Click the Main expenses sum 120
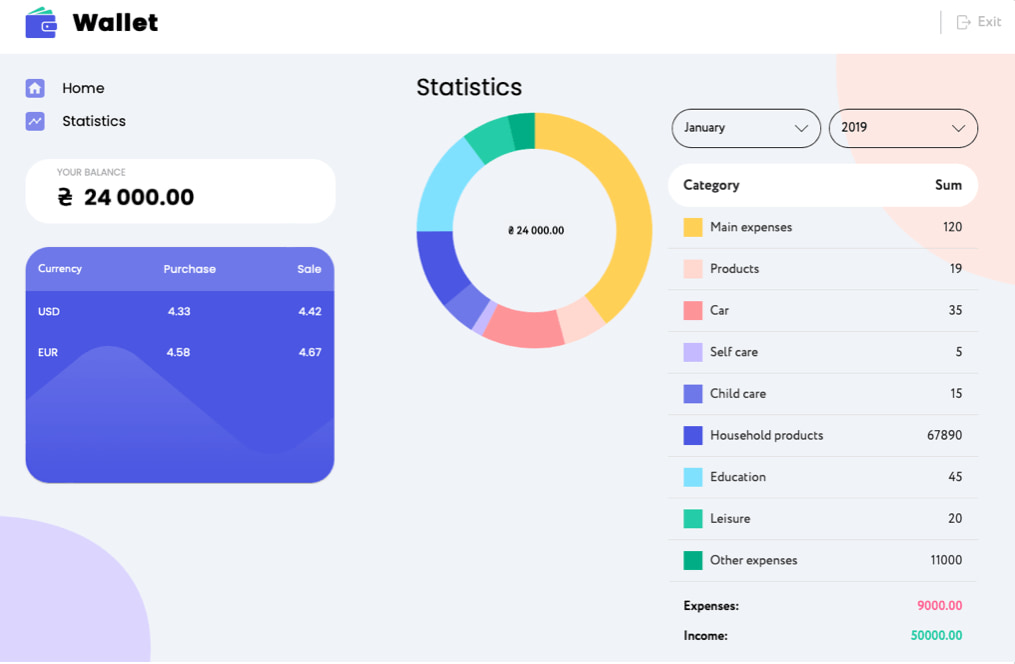Viewport: 1015px width, 664px height. 952,227
